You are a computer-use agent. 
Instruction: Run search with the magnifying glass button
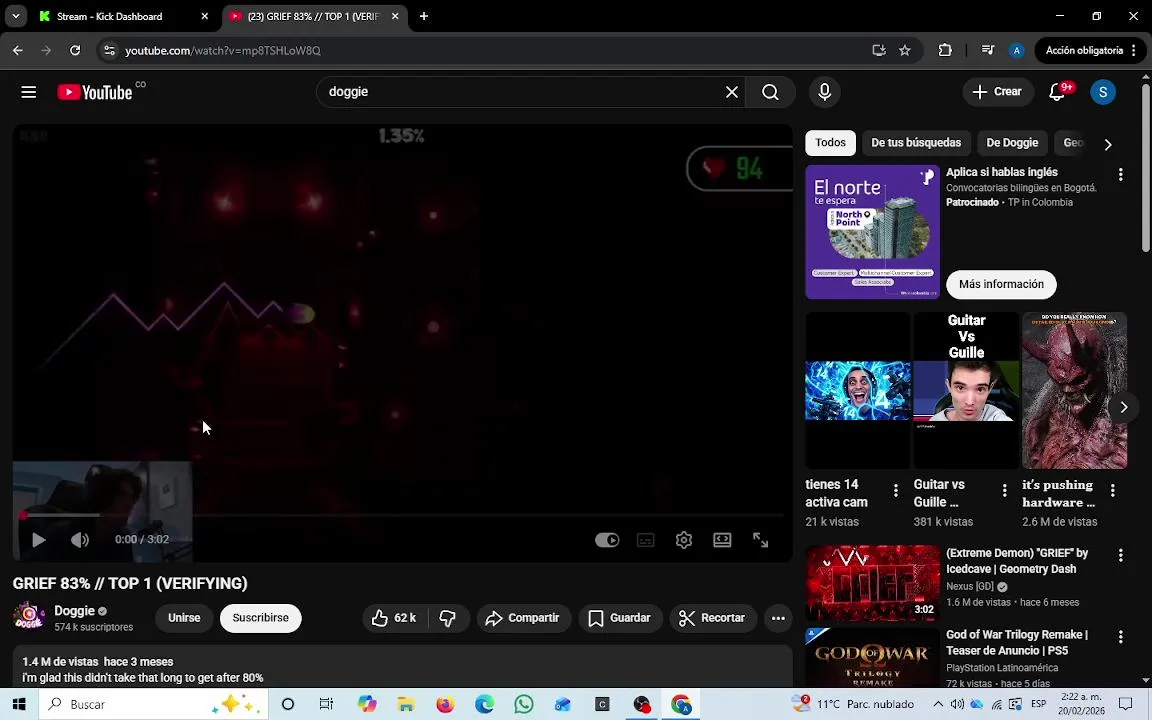(770, 92)
